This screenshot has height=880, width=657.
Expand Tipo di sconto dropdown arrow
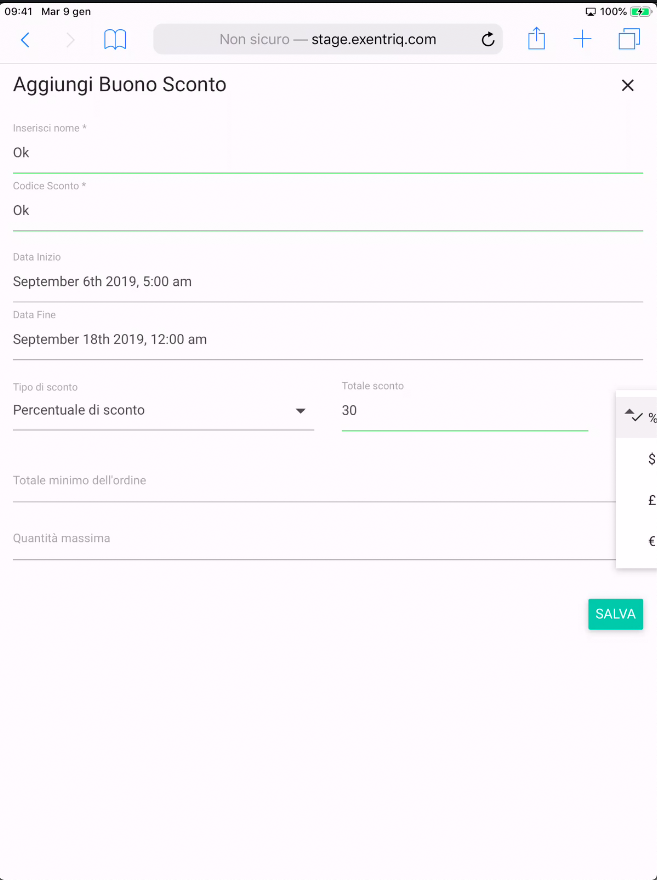click(300, 411)
